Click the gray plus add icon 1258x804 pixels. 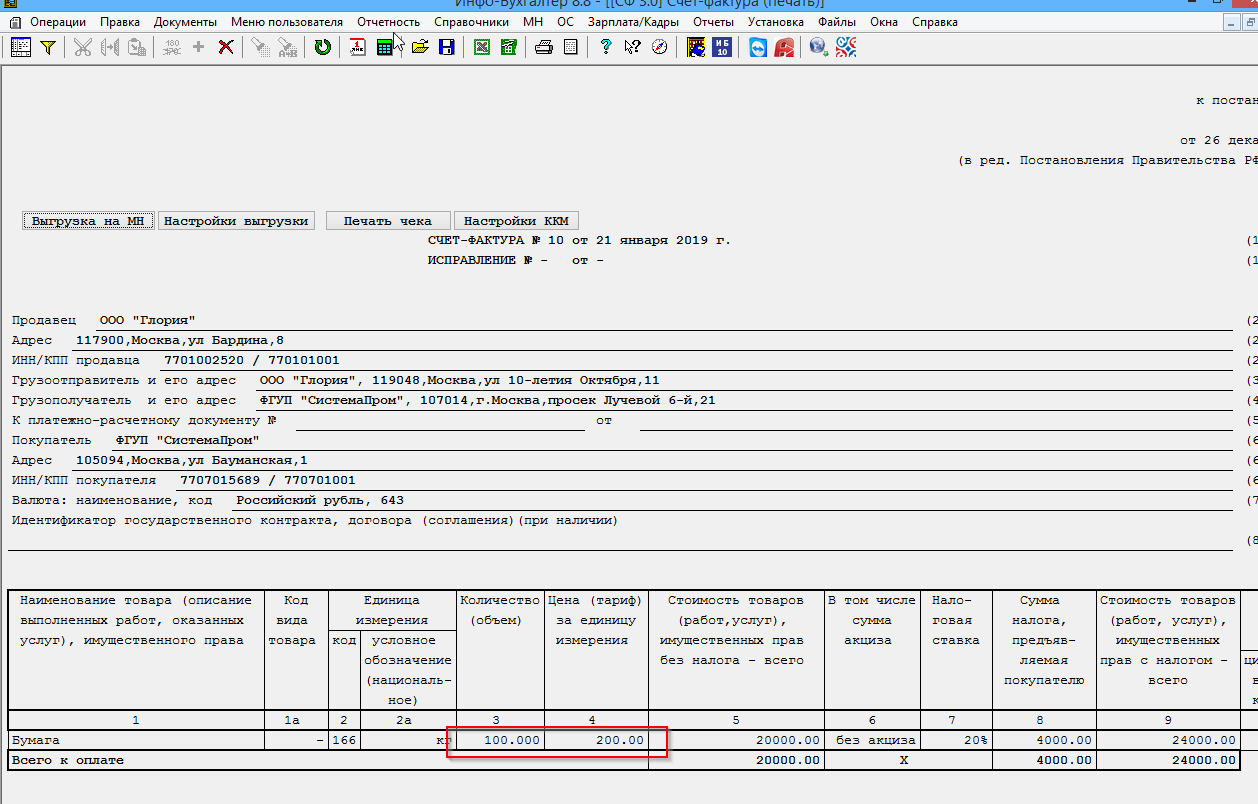(198, 47)
